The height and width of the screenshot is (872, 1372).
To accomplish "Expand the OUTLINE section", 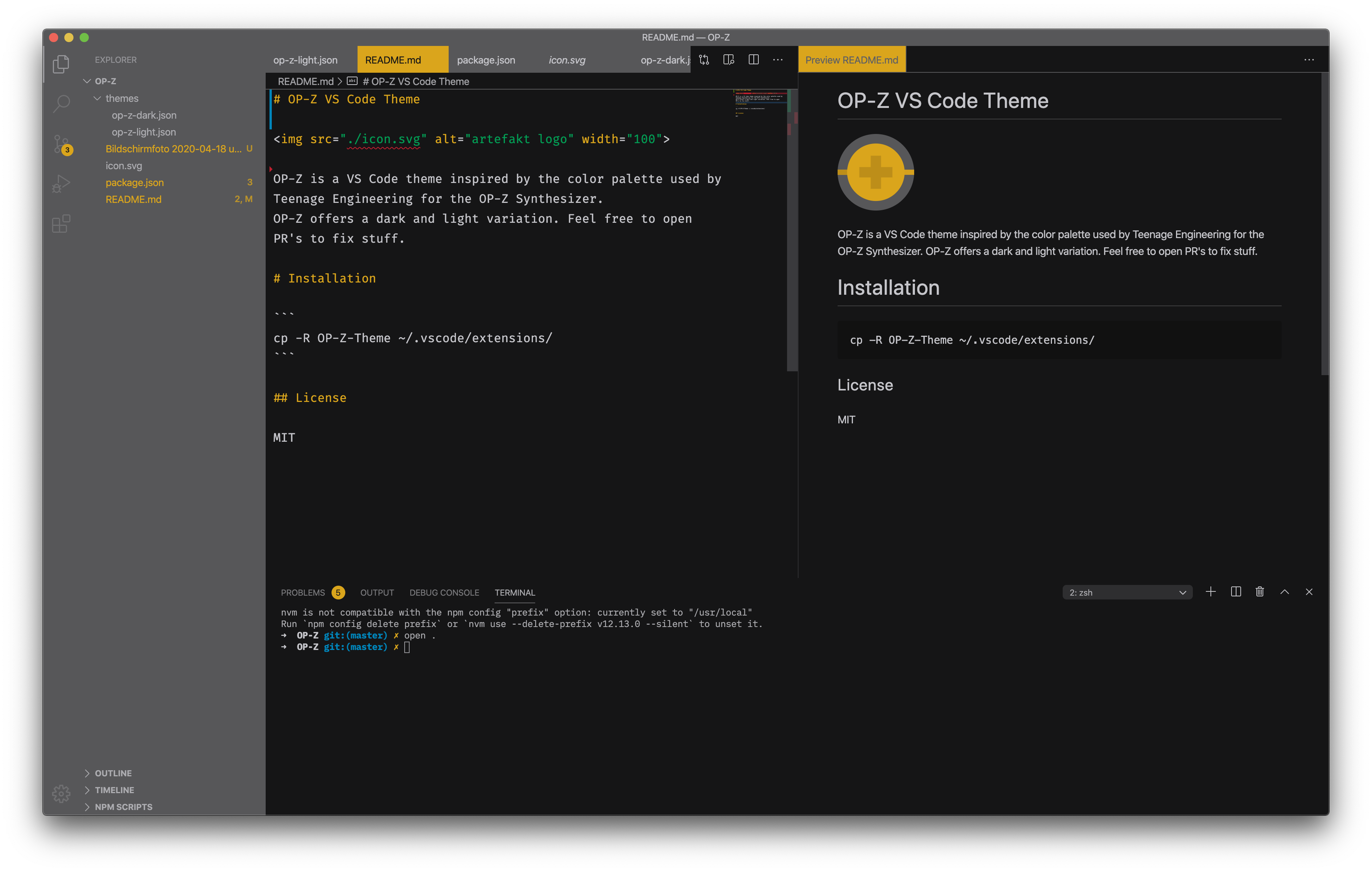I will click(113, 773).
